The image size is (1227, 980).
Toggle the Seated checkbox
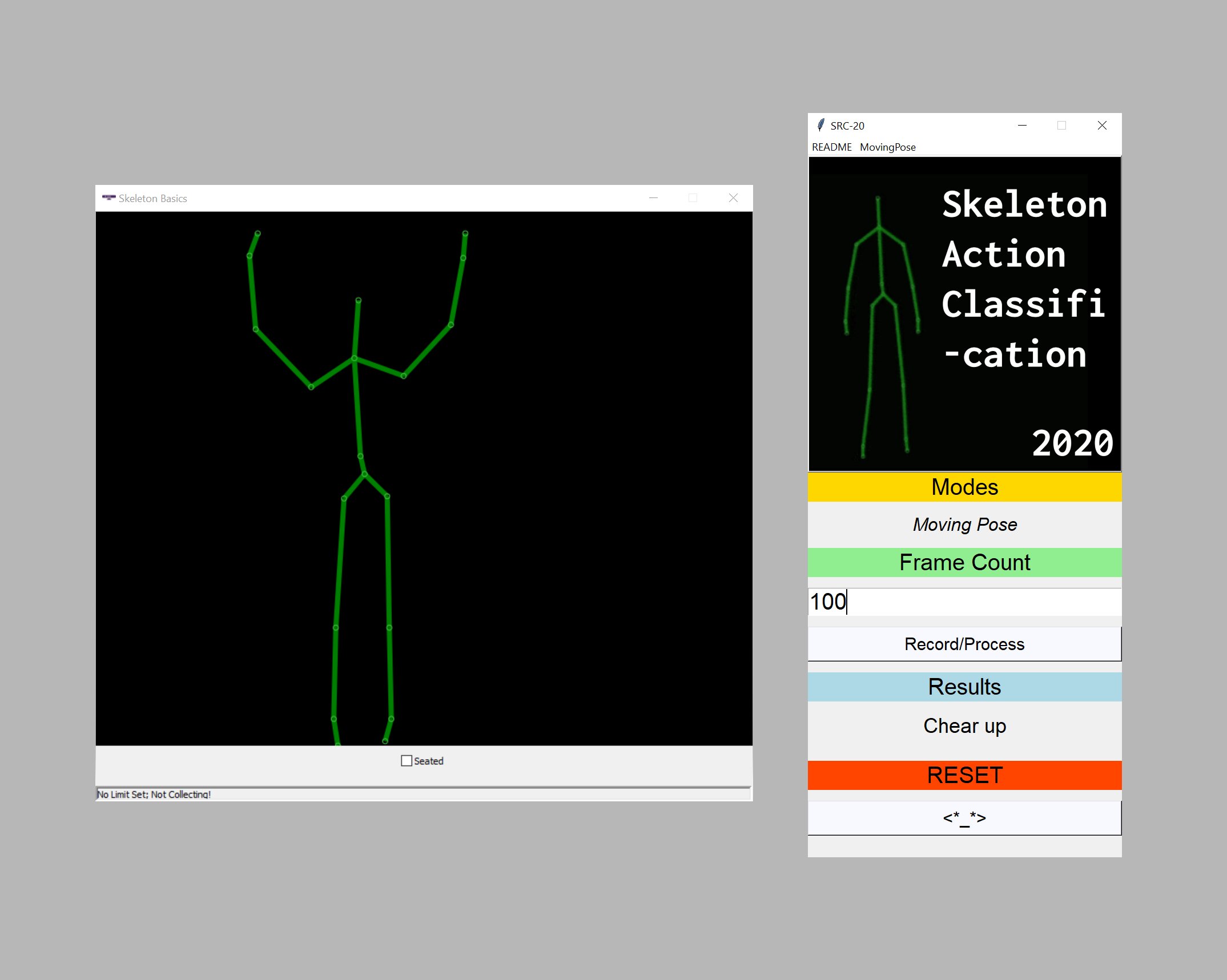click(x=407, y=761)
